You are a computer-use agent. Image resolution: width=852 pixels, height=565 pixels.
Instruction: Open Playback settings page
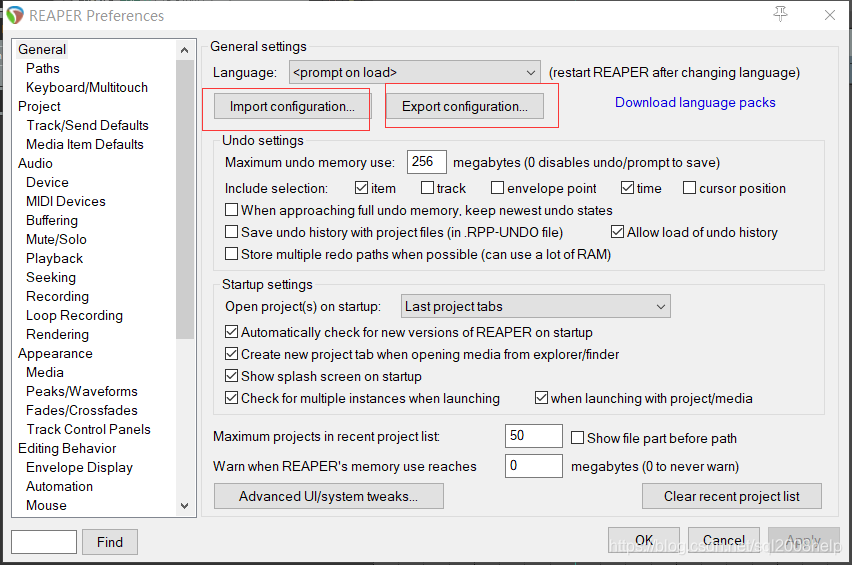coord(54,259)
